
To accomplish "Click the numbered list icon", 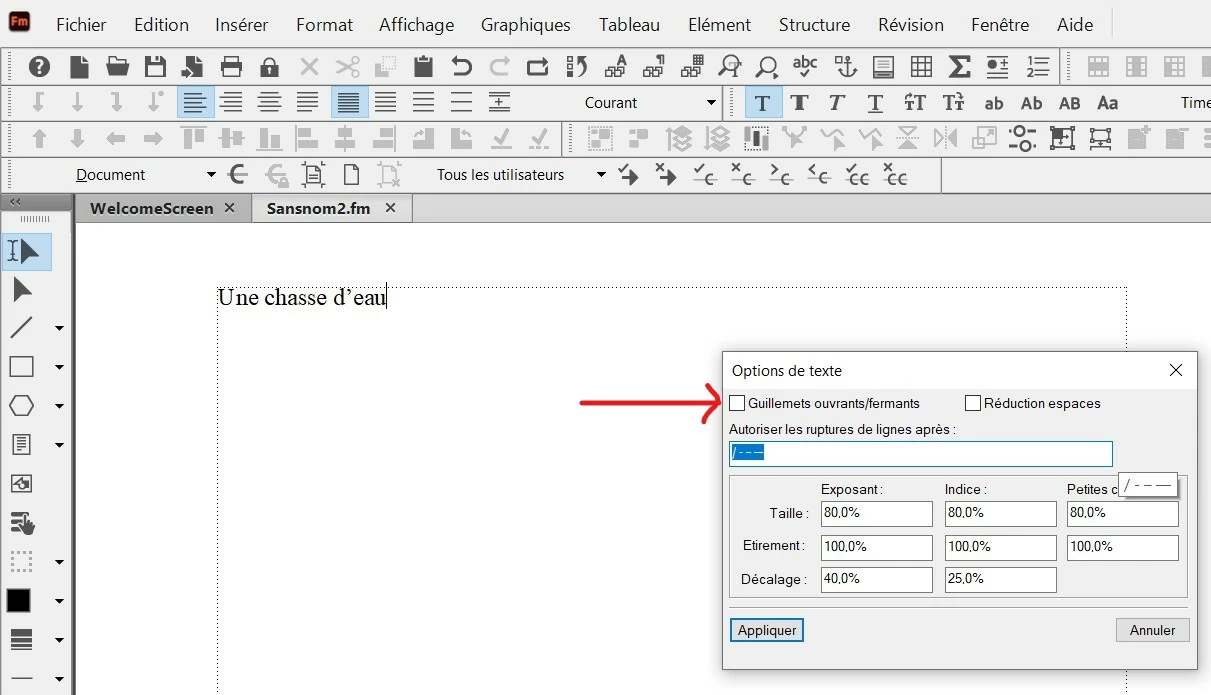I will click(x=1038, y=67).
